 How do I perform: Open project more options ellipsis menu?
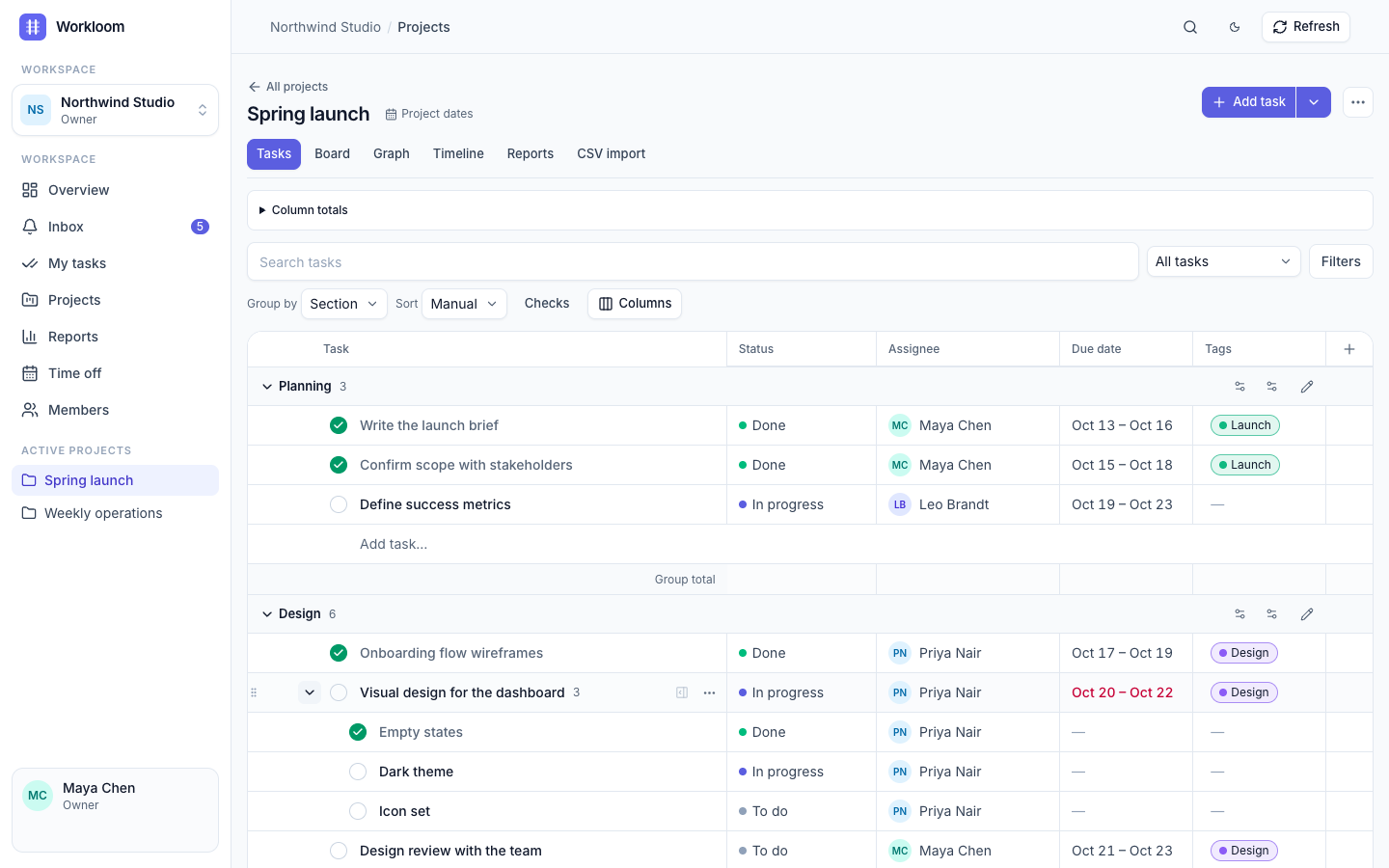(1358, 102)
